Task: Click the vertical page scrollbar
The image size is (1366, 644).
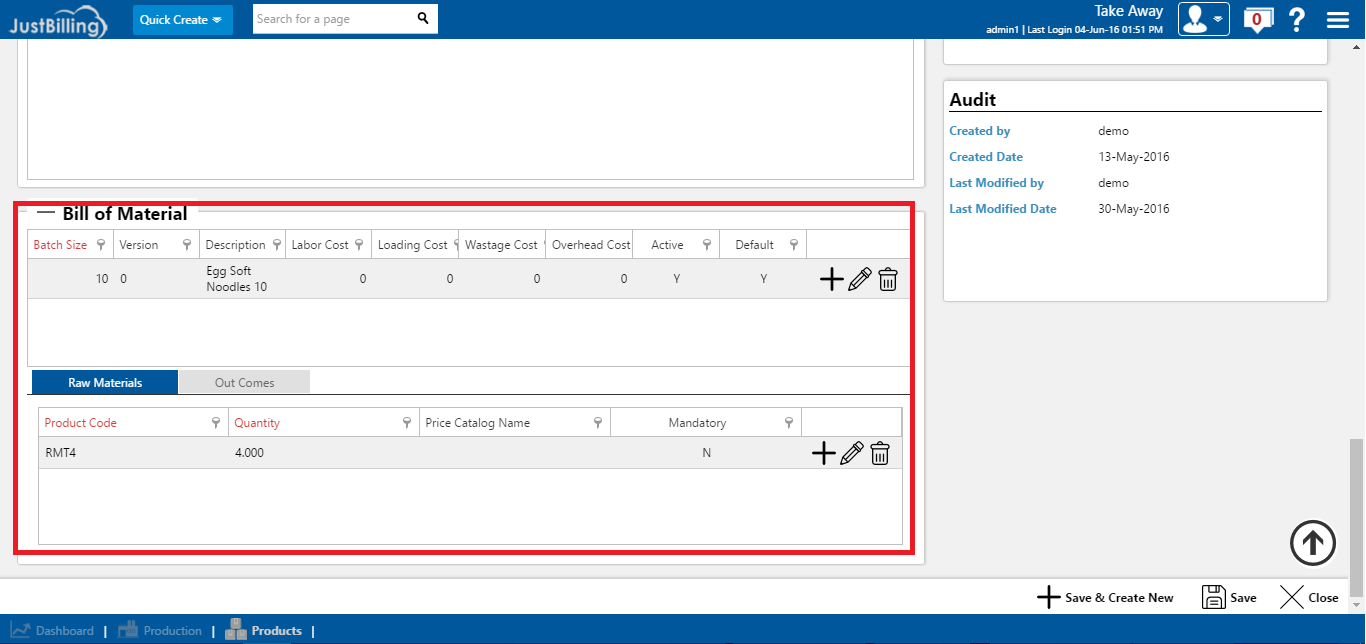Action: coord(1356,519)
